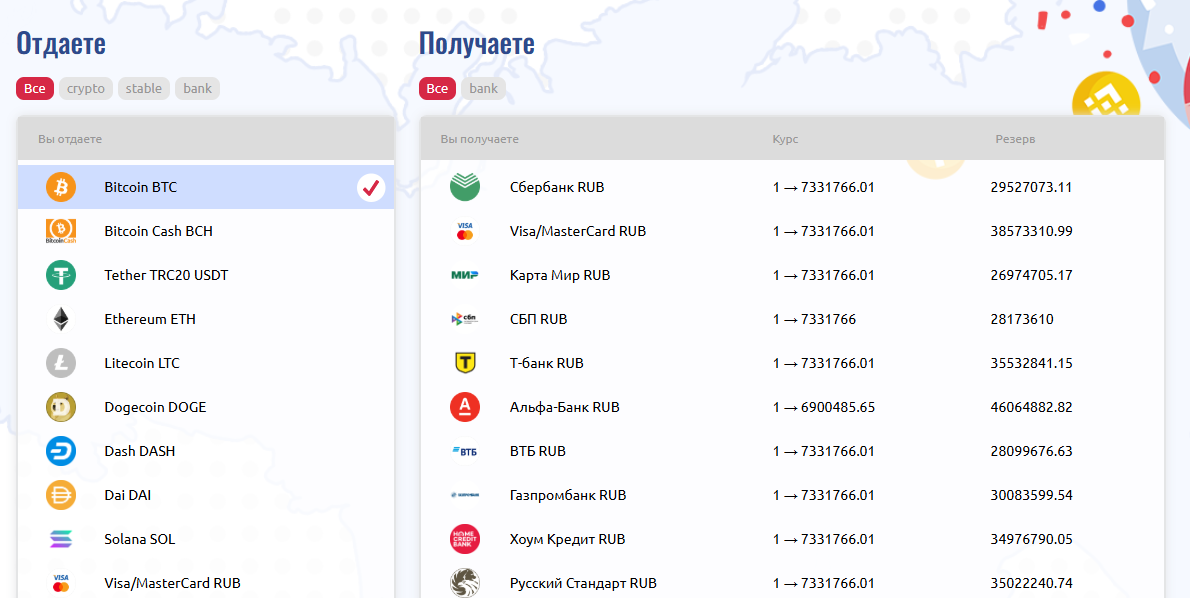The image size is (1190, 598).
Task: Click the Русский Стандарт logo icon
Action: 464,583
